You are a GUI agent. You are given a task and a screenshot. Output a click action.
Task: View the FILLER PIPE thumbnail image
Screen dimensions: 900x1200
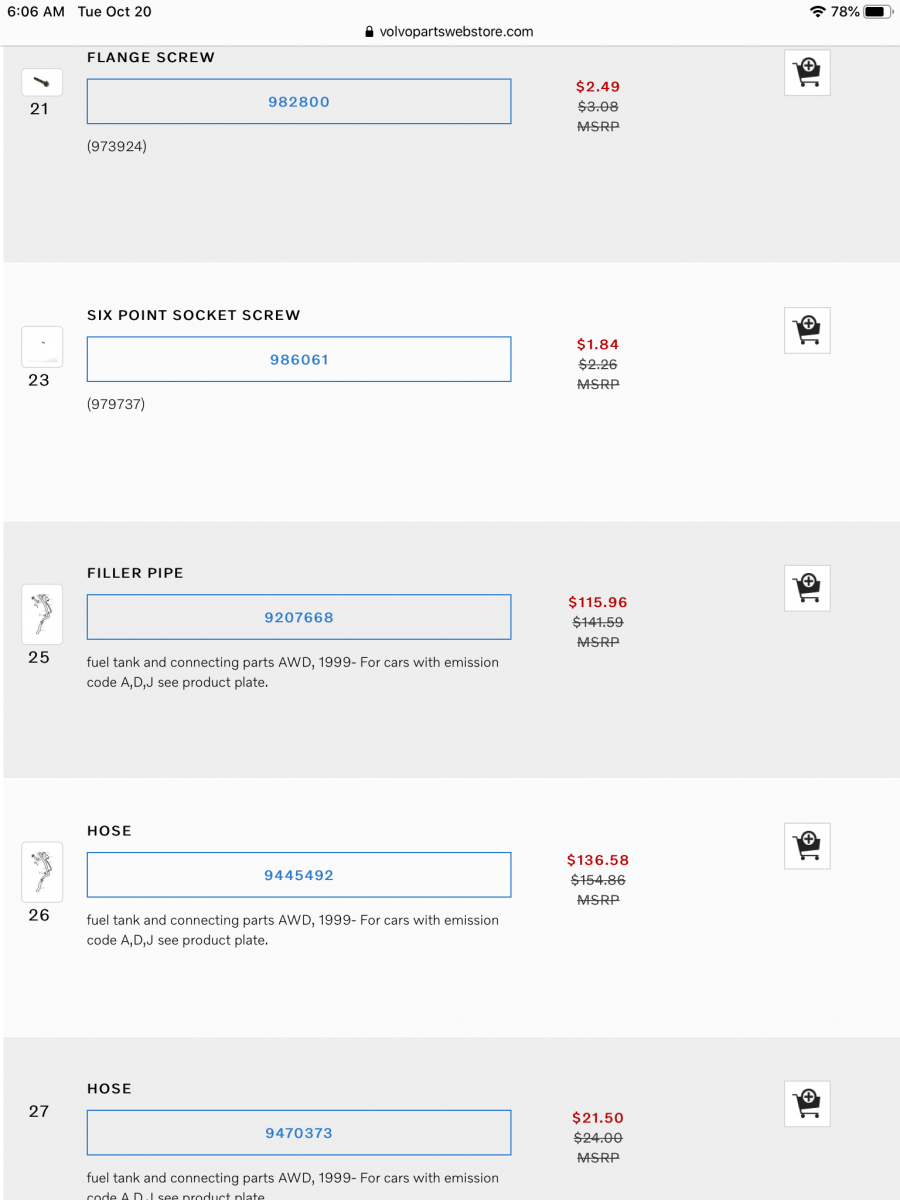(41, 614)
